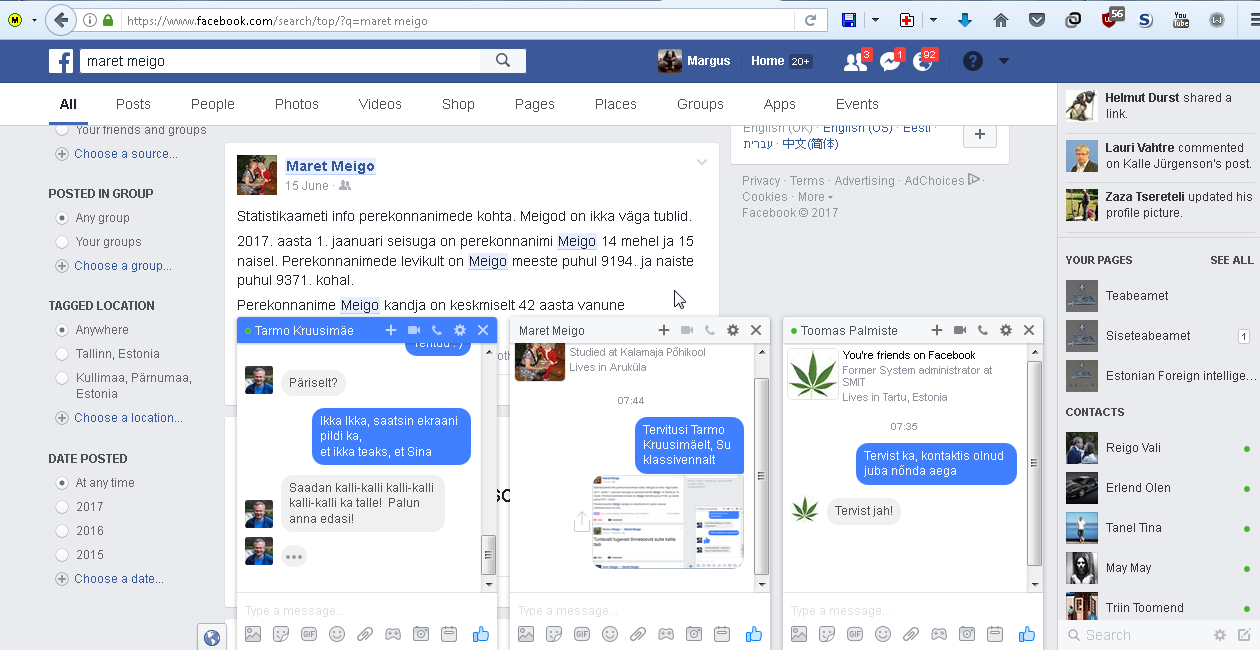
Task: Open the Quick Help question mark icon
Action: [972, 62]
